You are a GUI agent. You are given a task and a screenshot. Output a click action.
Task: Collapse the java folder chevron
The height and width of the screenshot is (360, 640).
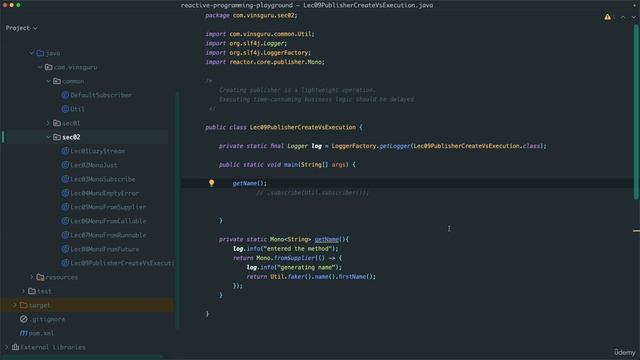[x=31, y=53]
